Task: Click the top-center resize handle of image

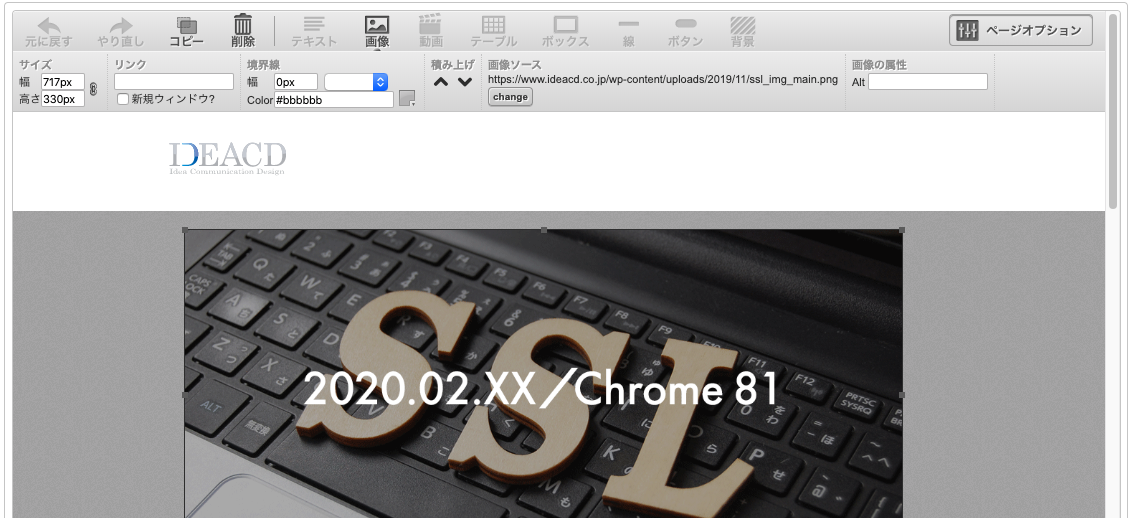Action: (x=544, y=230)
